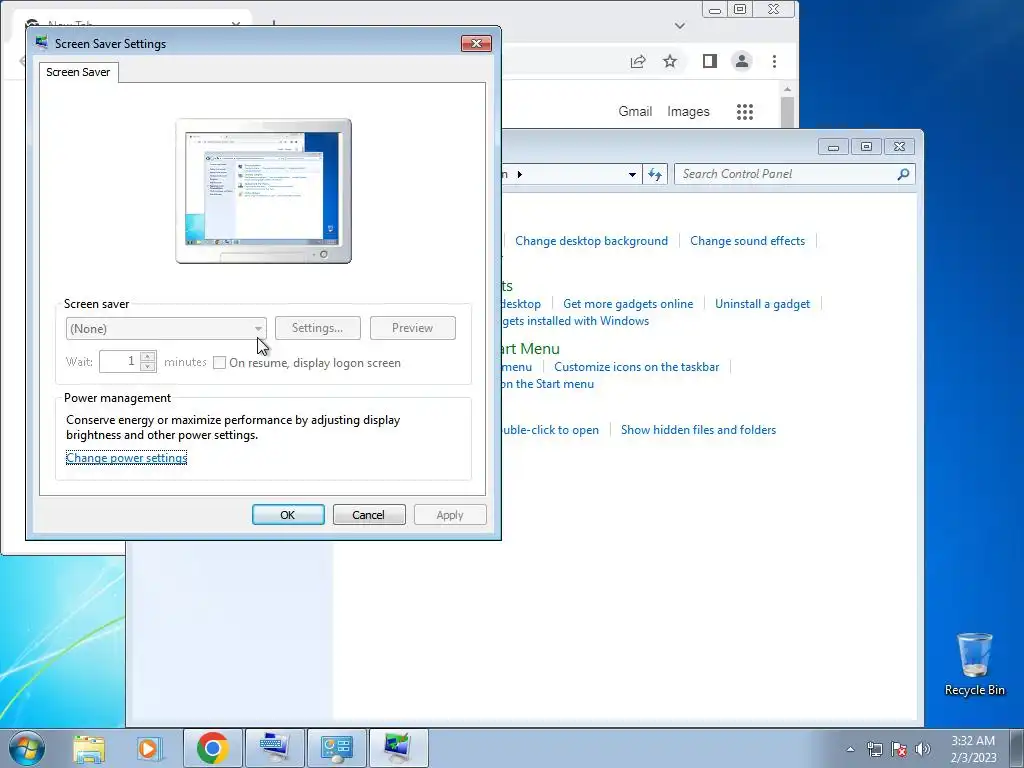Open Customize icons on the taskbar link

pos(637,367)
